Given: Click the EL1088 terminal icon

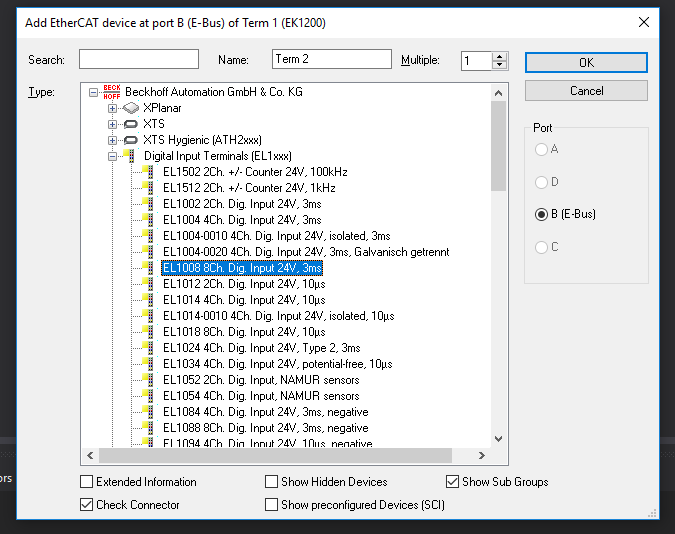Looking at the screenshot, I should click(x=148, y=428).
